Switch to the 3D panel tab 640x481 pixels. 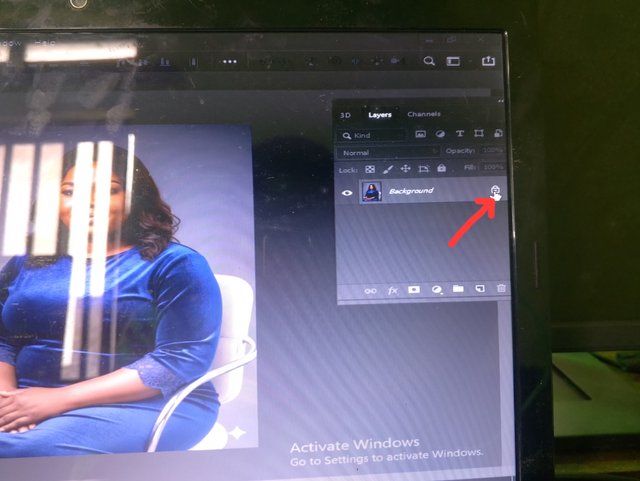(x=345, y=116)
